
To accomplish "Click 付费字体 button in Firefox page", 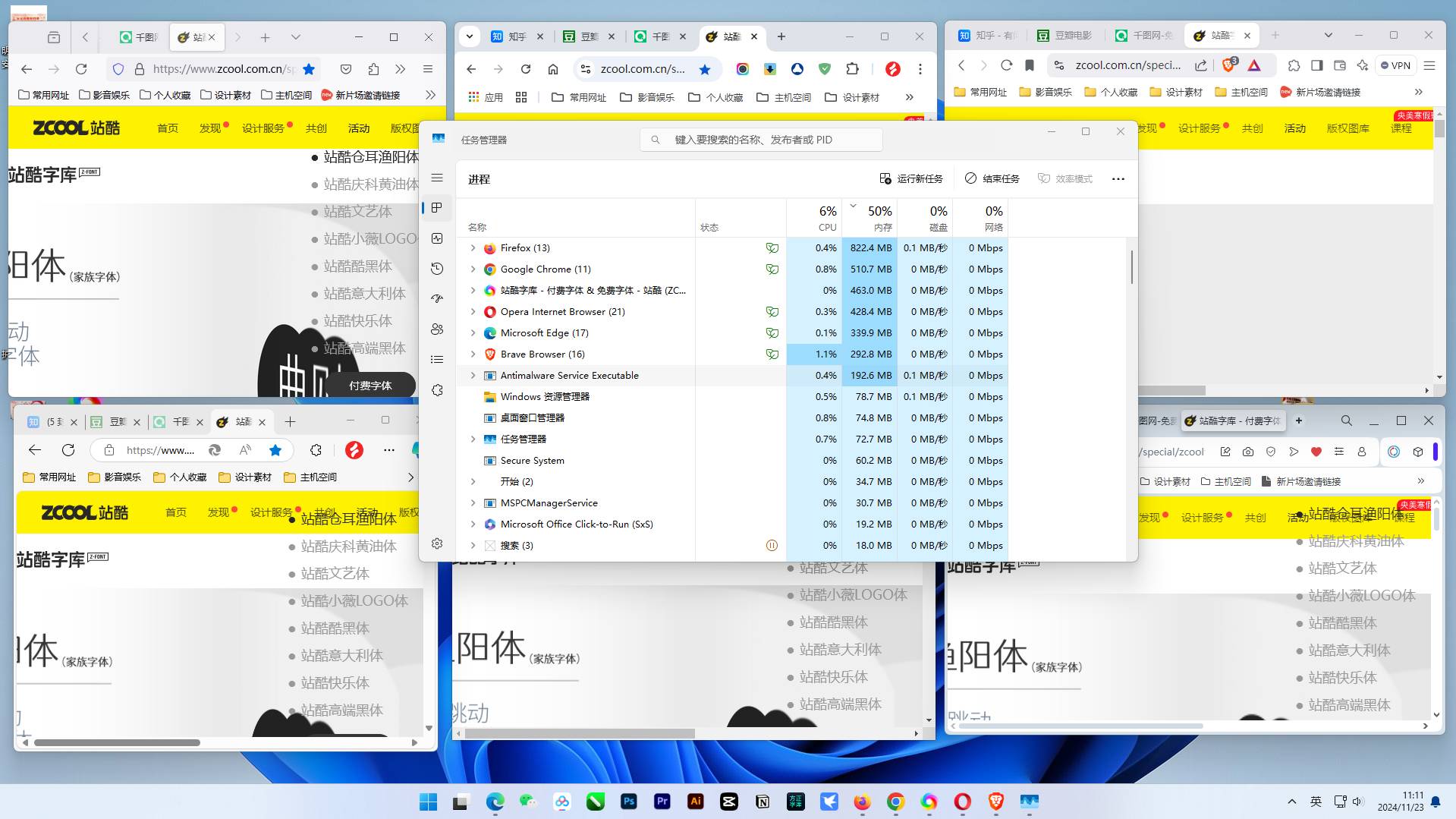I will click(x=370, y=386).
